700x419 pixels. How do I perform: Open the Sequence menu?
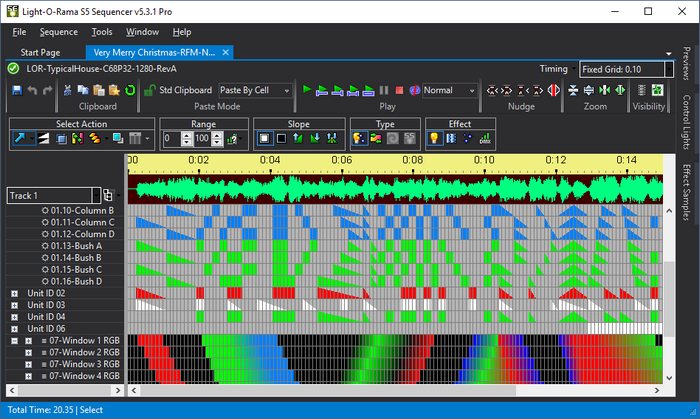tap(58, 32)
